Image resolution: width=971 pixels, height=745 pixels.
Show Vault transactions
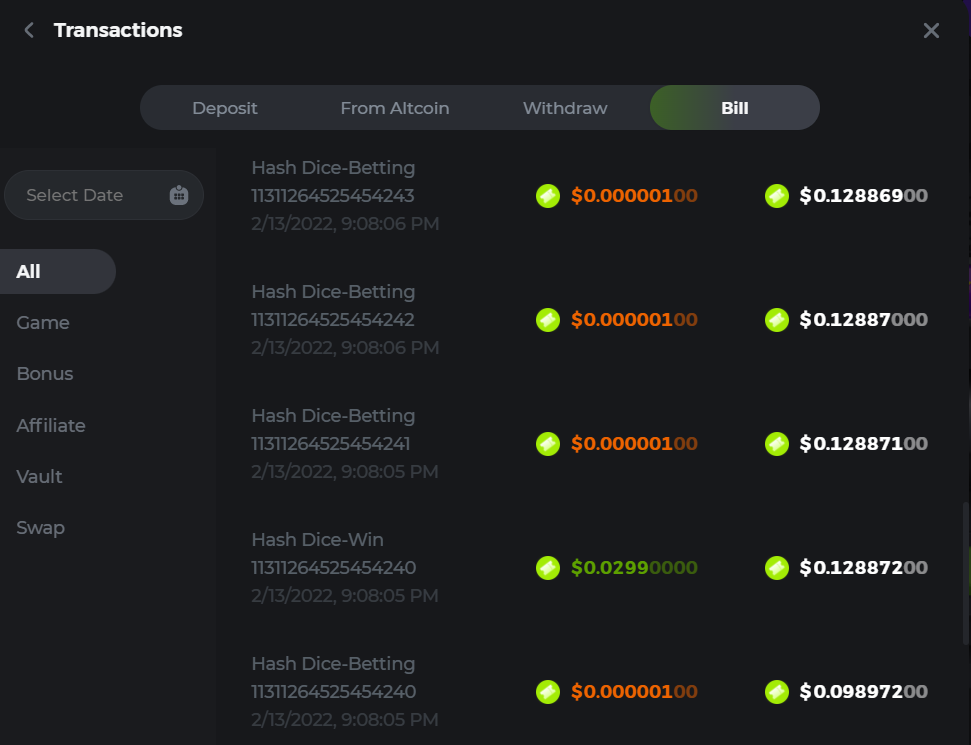coord(40,477)
